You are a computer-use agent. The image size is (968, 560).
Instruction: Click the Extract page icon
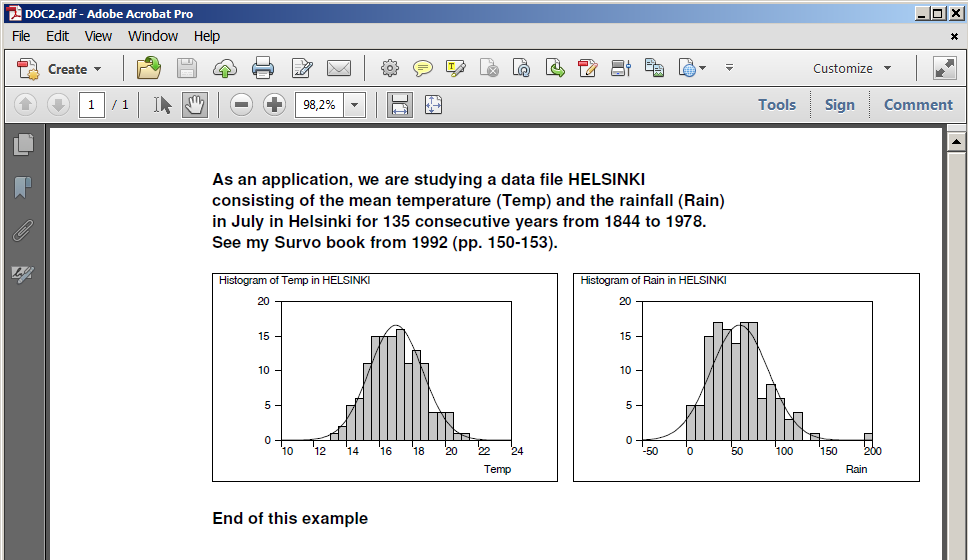(555, 68)
